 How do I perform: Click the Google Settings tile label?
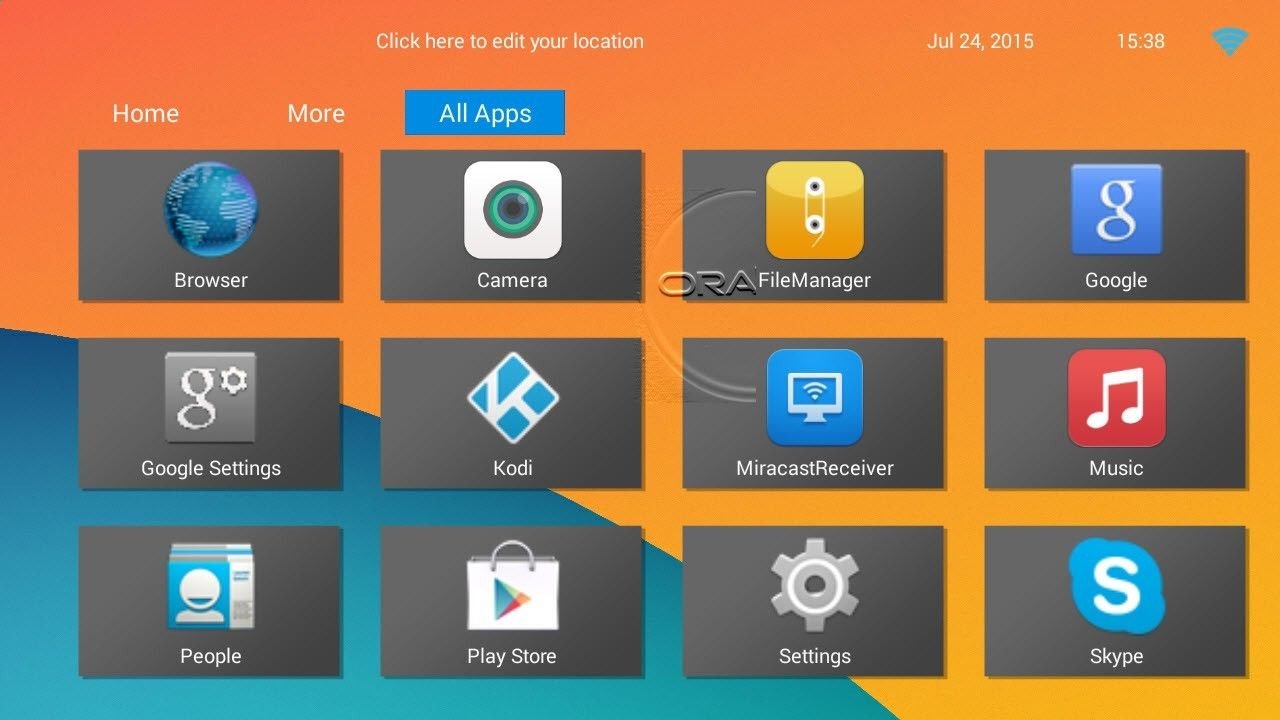[x=211, y=469]
